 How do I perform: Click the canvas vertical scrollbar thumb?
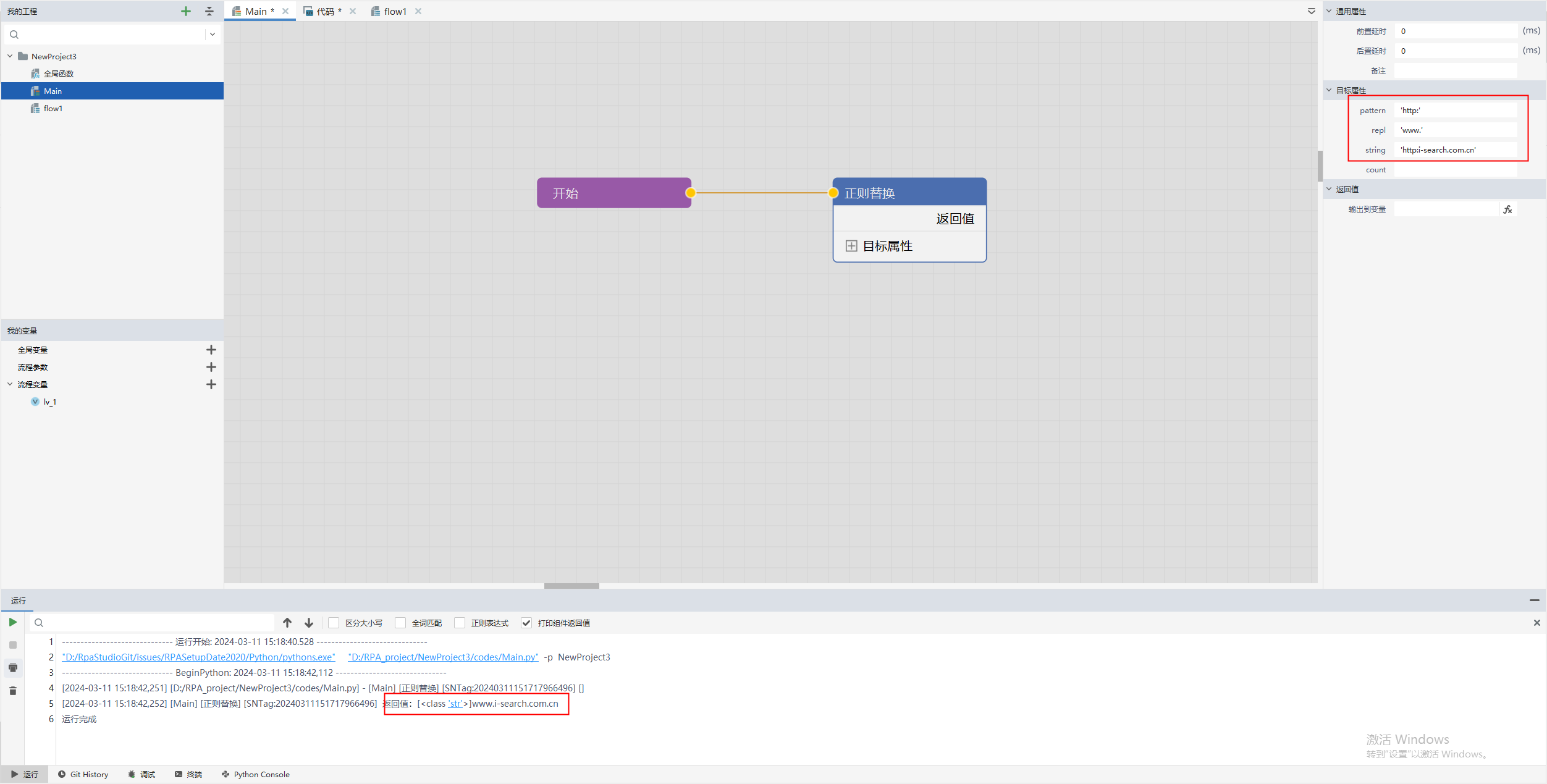pos(1320,166)
